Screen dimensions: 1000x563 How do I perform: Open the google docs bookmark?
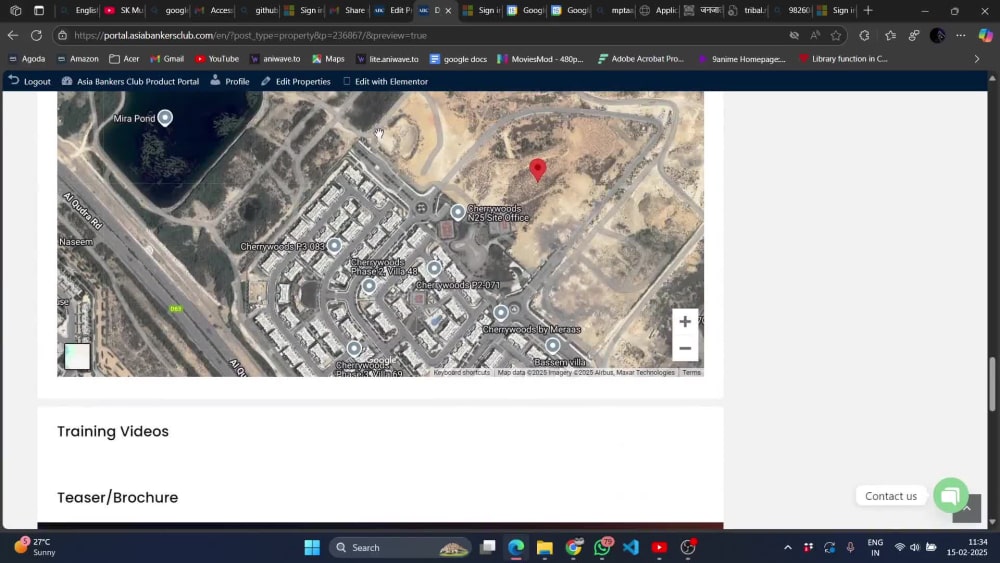tap(458, 59)
